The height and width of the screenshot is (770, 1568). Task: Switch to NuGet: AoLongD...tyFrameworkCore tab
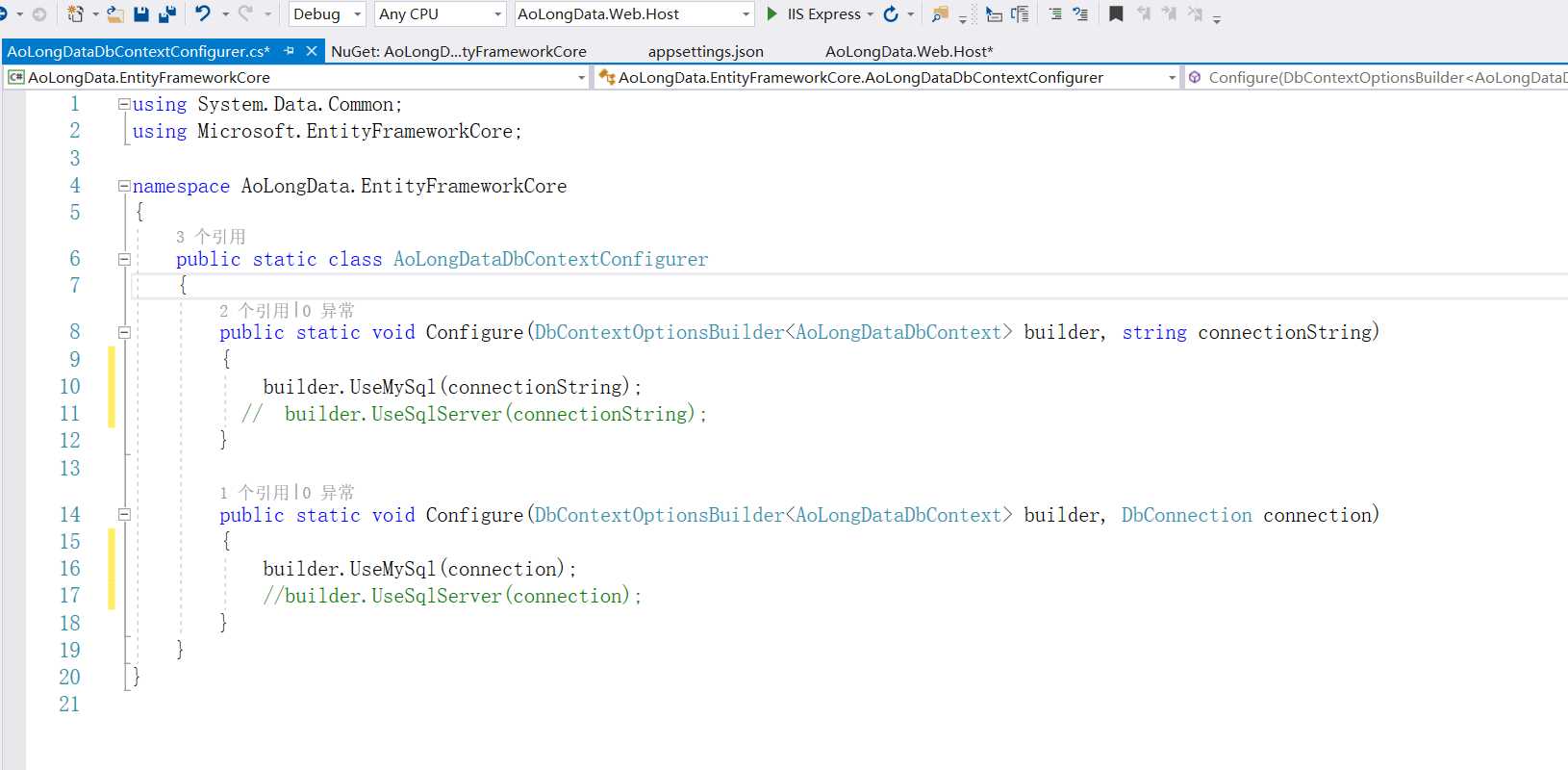click(x=459, y=51)
